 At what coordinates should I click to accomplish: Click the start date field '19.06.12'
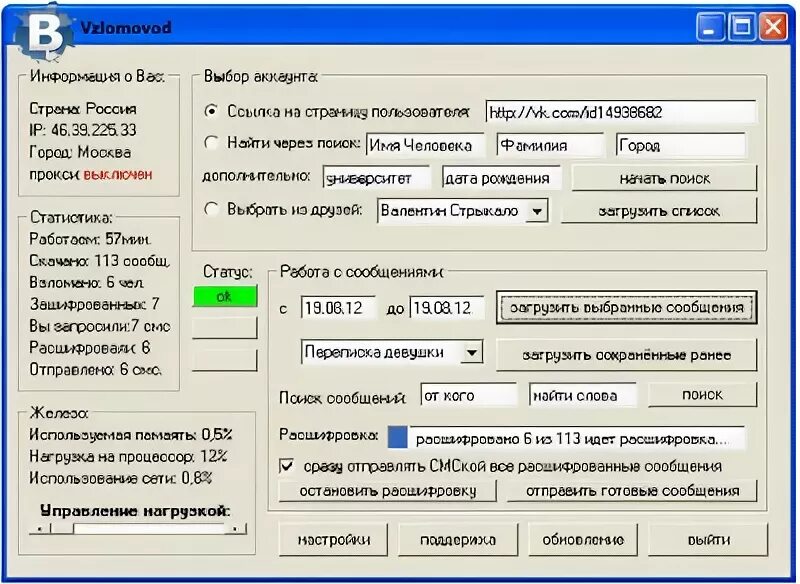tap(338, 308)
